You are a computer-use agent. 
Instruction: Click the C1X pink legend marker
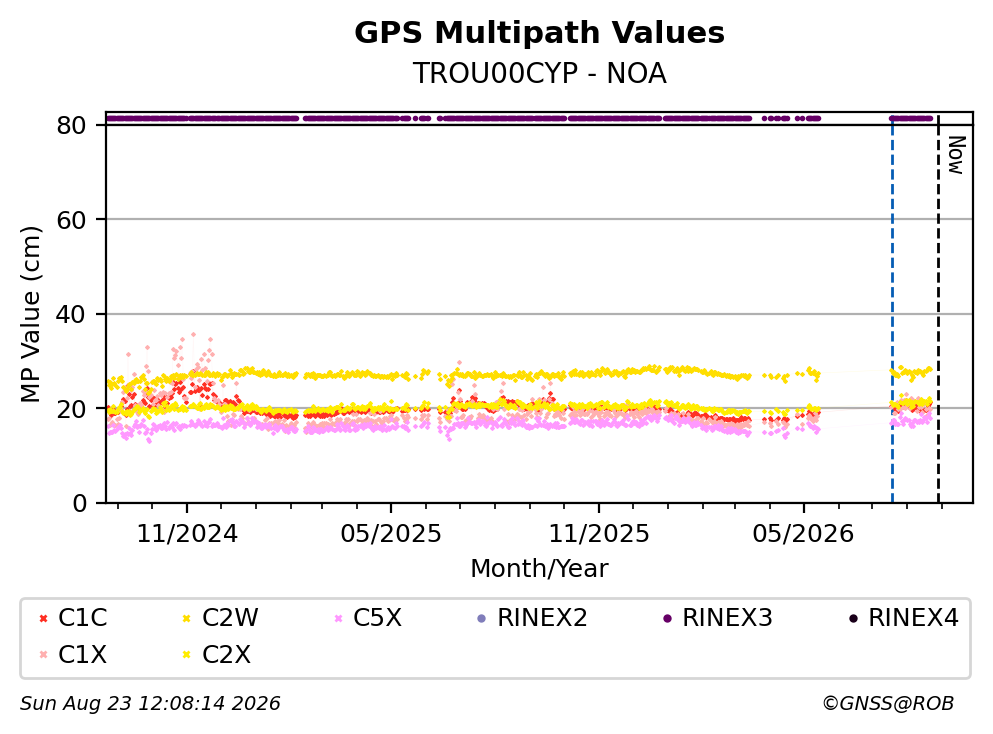pyautogui.click(x=43, y=655)
